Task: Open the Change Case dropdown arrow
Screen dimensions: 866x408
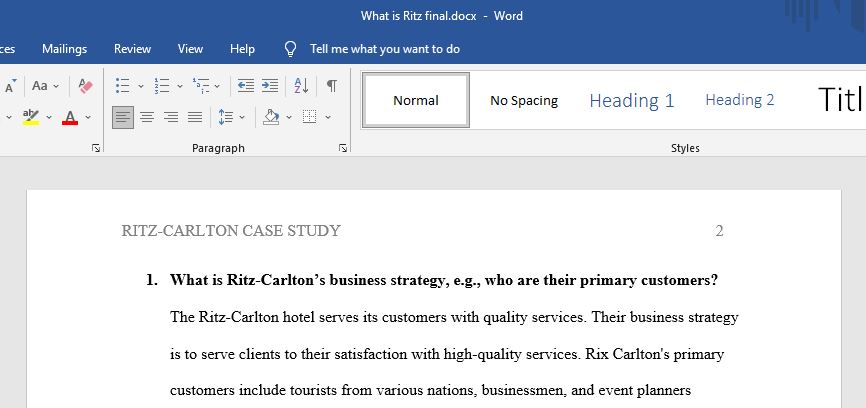Action: coord(56,86)
